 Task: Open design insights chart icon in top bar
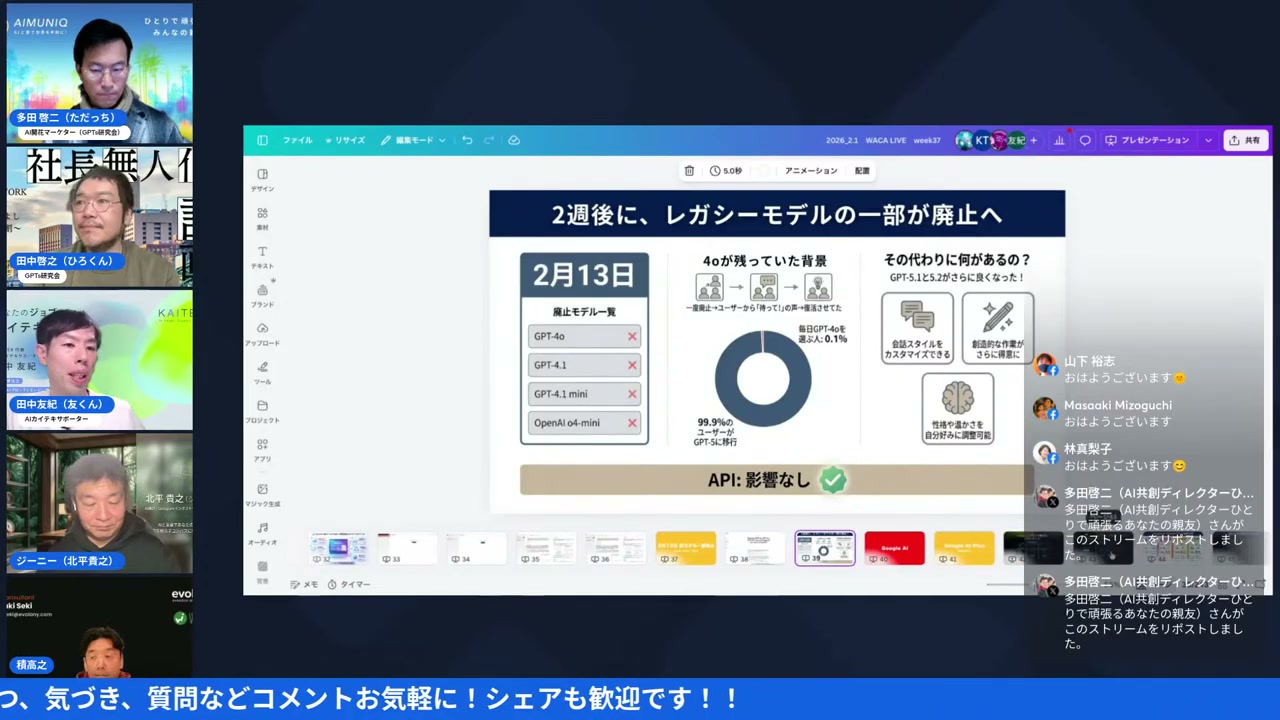pyautogui.click(x=1059, y=140)
